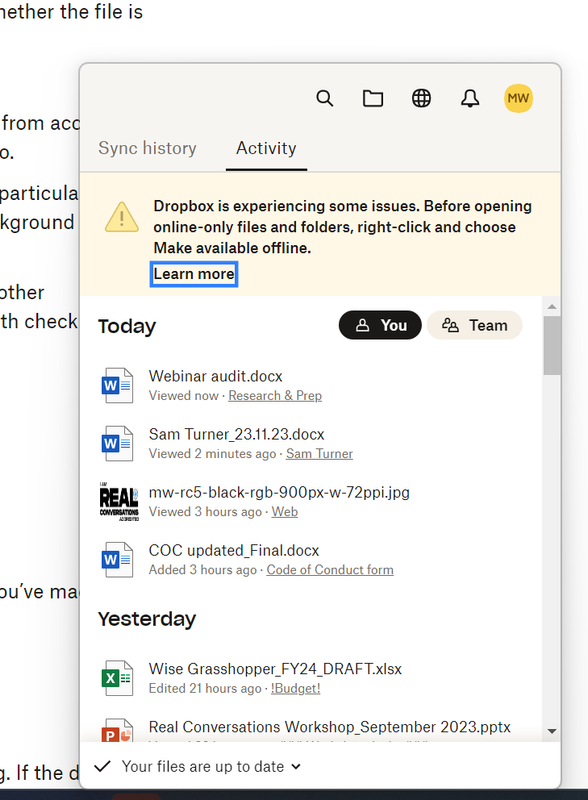Viewport: 588px width, 800px height.
Task: Click the warning triangle icon
Action: (x=121, y=216)
